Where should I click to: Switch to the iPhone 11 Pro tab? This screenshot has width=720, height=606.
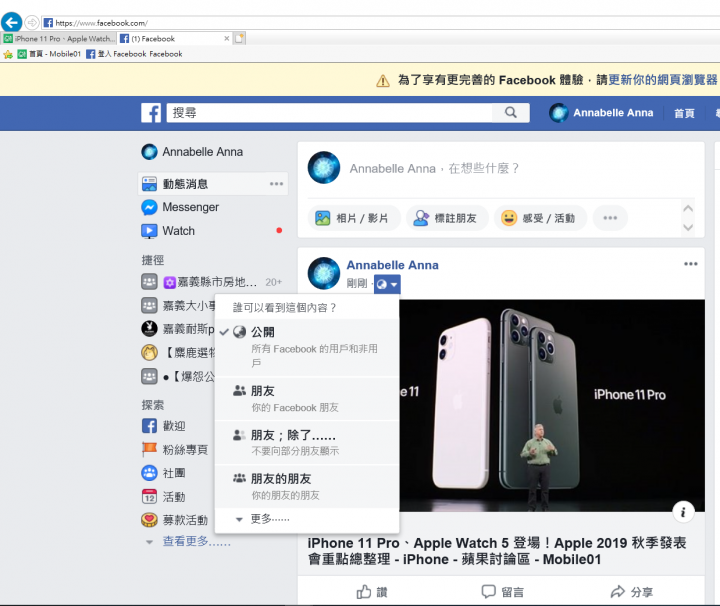[59, 39]
